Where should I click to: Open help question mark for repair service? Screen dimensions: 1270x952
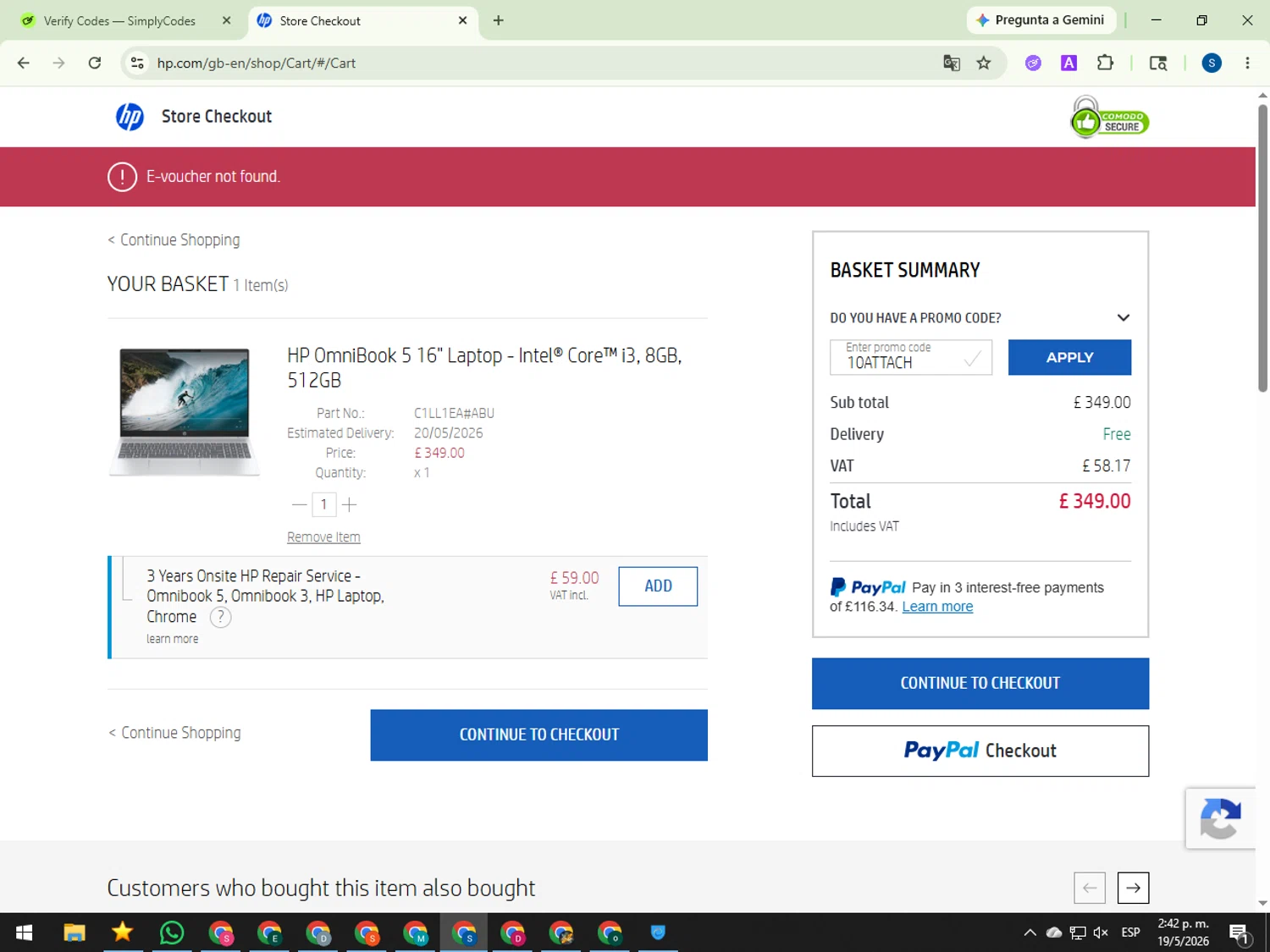220,617
